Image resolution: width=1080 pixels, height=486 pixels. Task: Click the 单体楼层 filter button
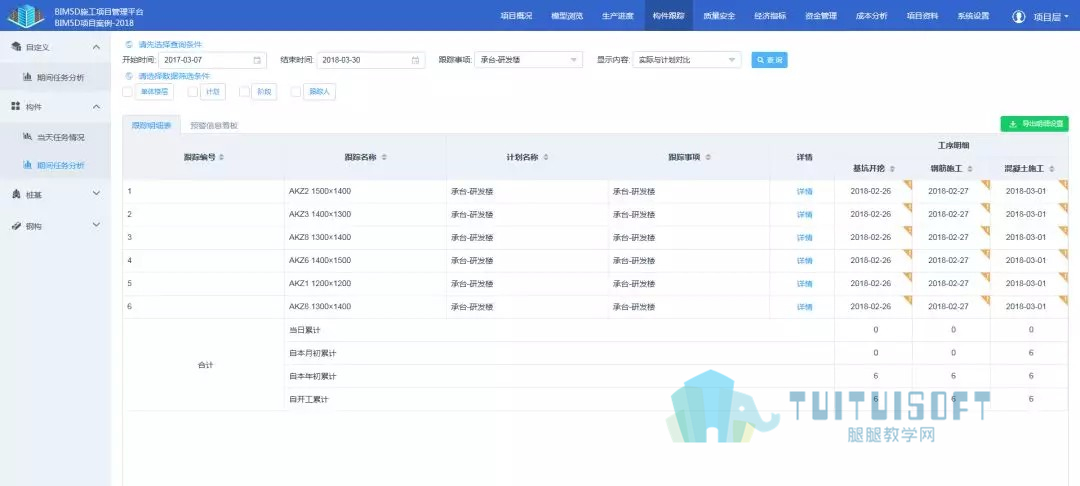(154, 92)
